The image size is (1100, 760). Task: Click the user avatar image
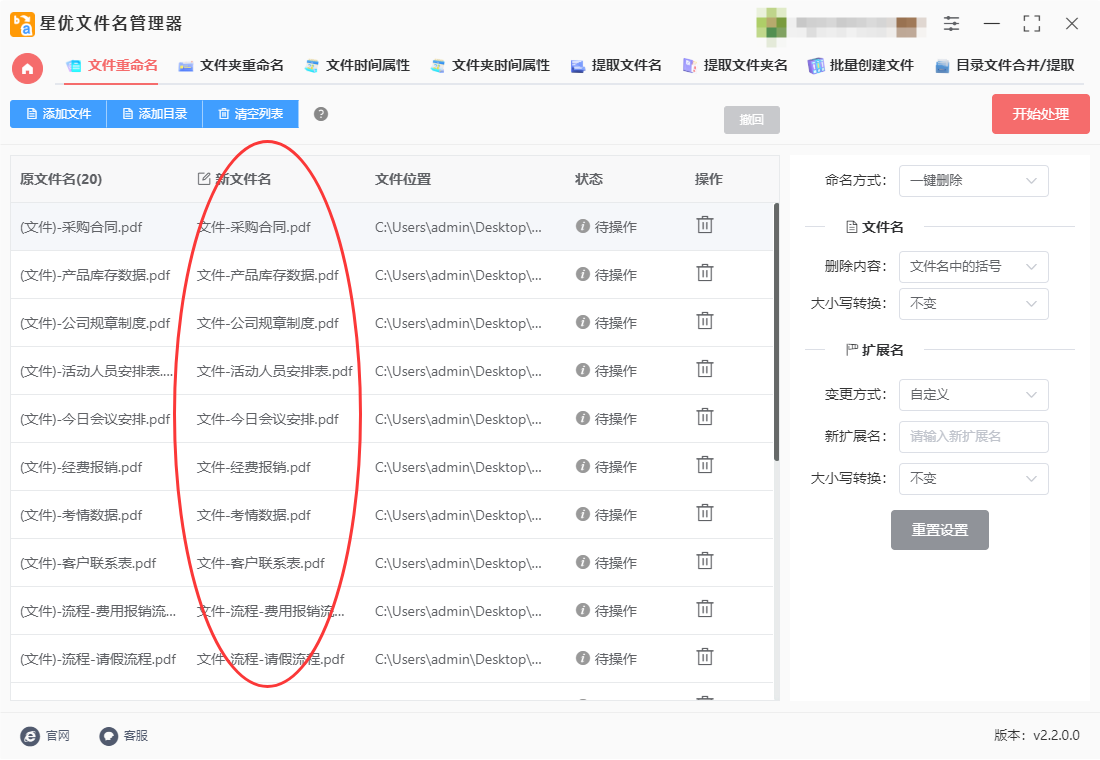771,24
